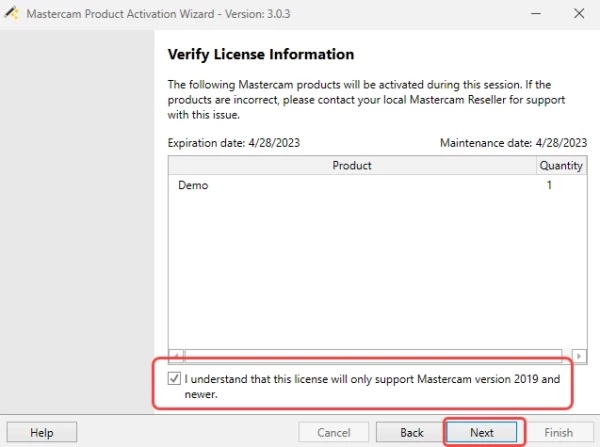Toggle the license version acknowledgment checkbox
Image resolution: width=600 pixels, height=447 pixels.
coord(176,379)
